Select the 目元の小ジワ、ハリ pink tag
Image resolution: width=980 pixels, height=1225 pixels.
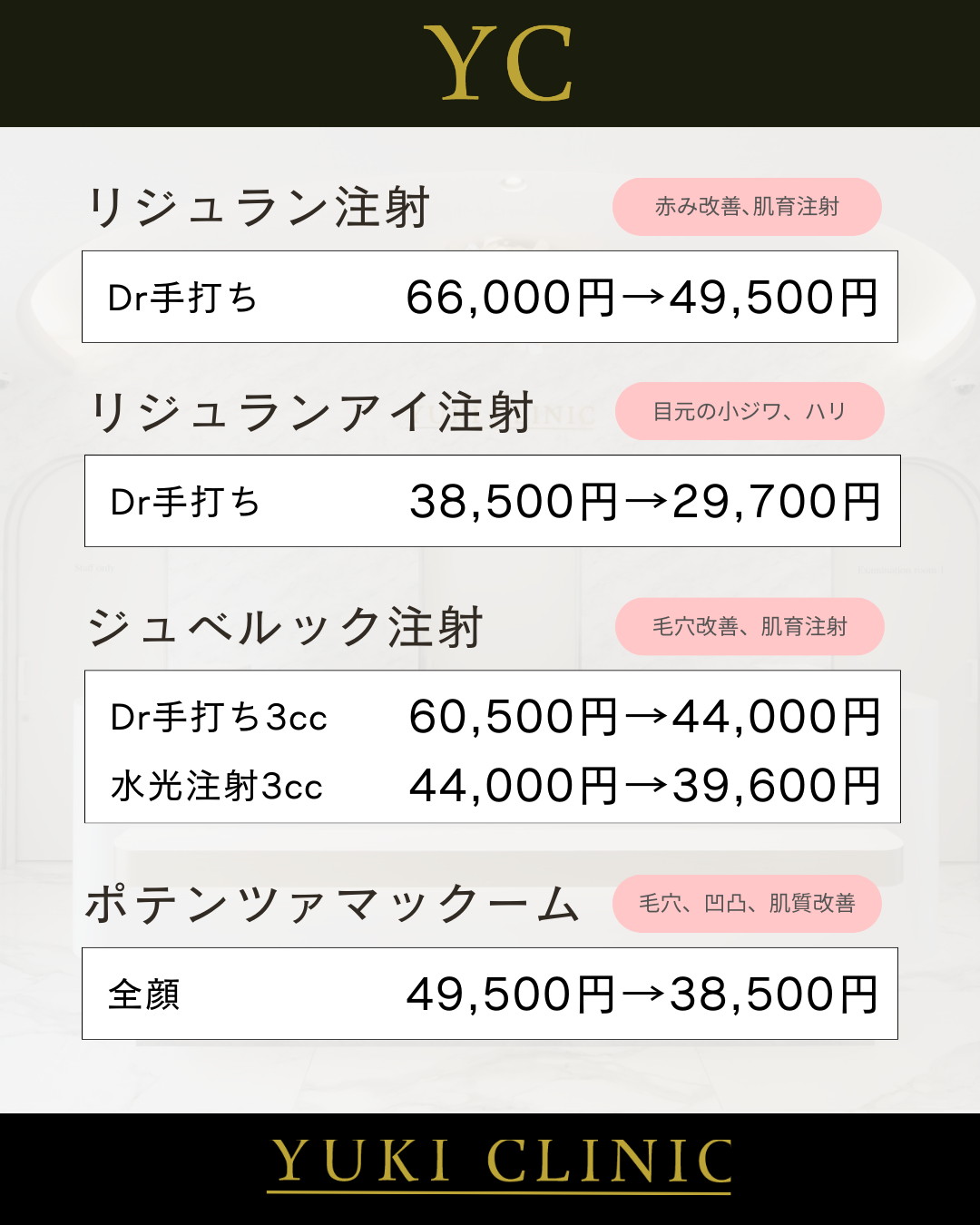point(750,411)
